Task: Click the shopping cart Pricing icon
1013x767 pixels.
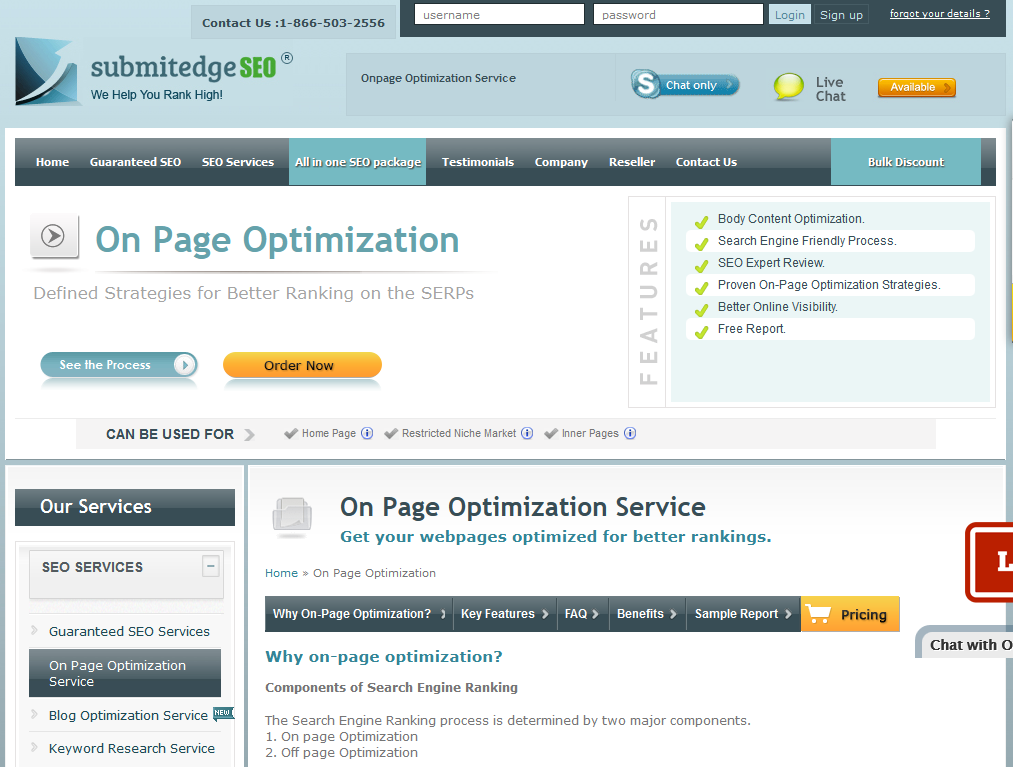Action: [x=817, y=614]
